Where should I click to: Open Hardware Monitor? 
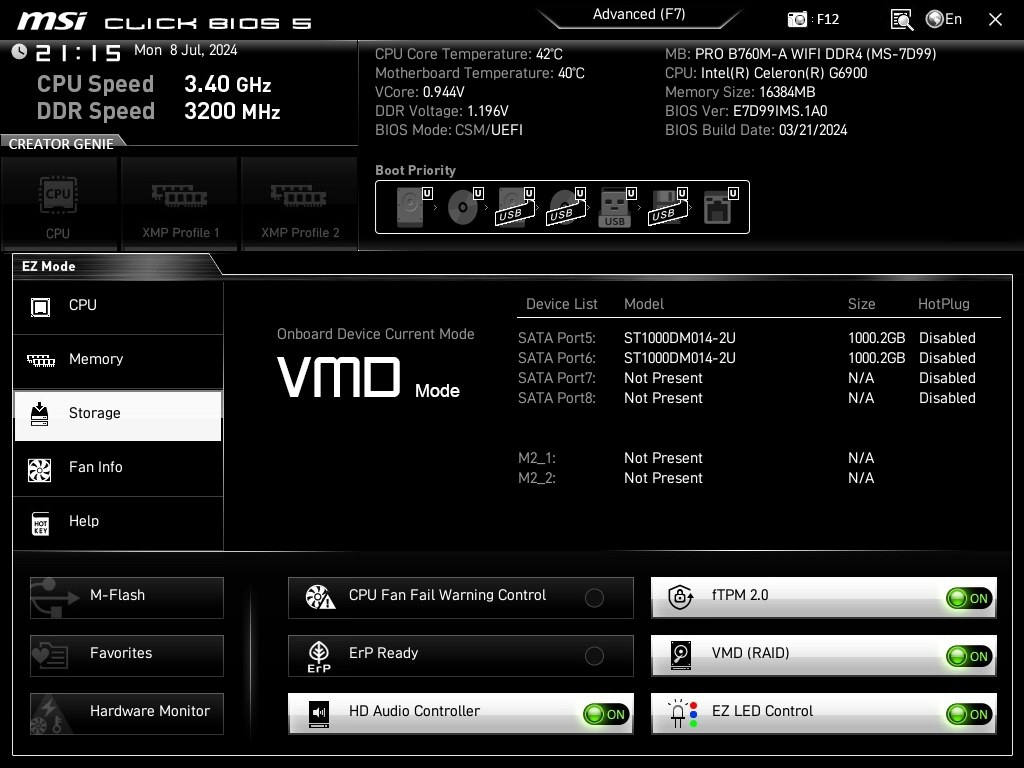(x=127, y=713)
